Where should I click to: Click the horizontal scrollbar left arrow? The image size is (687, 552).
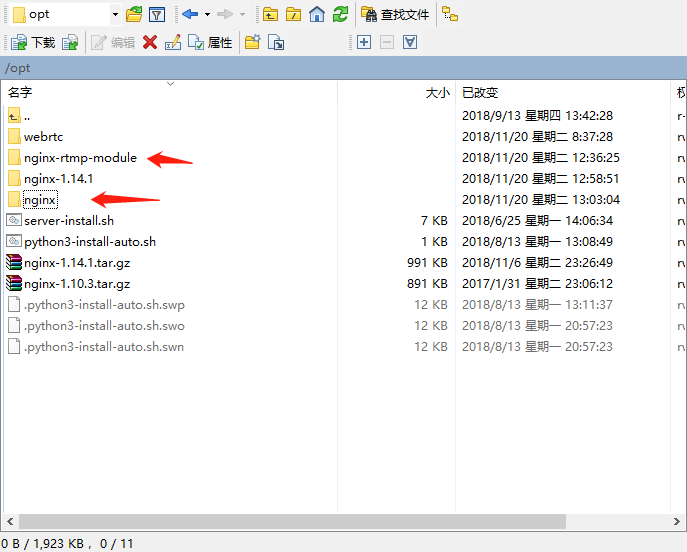[x=10, y=521]
